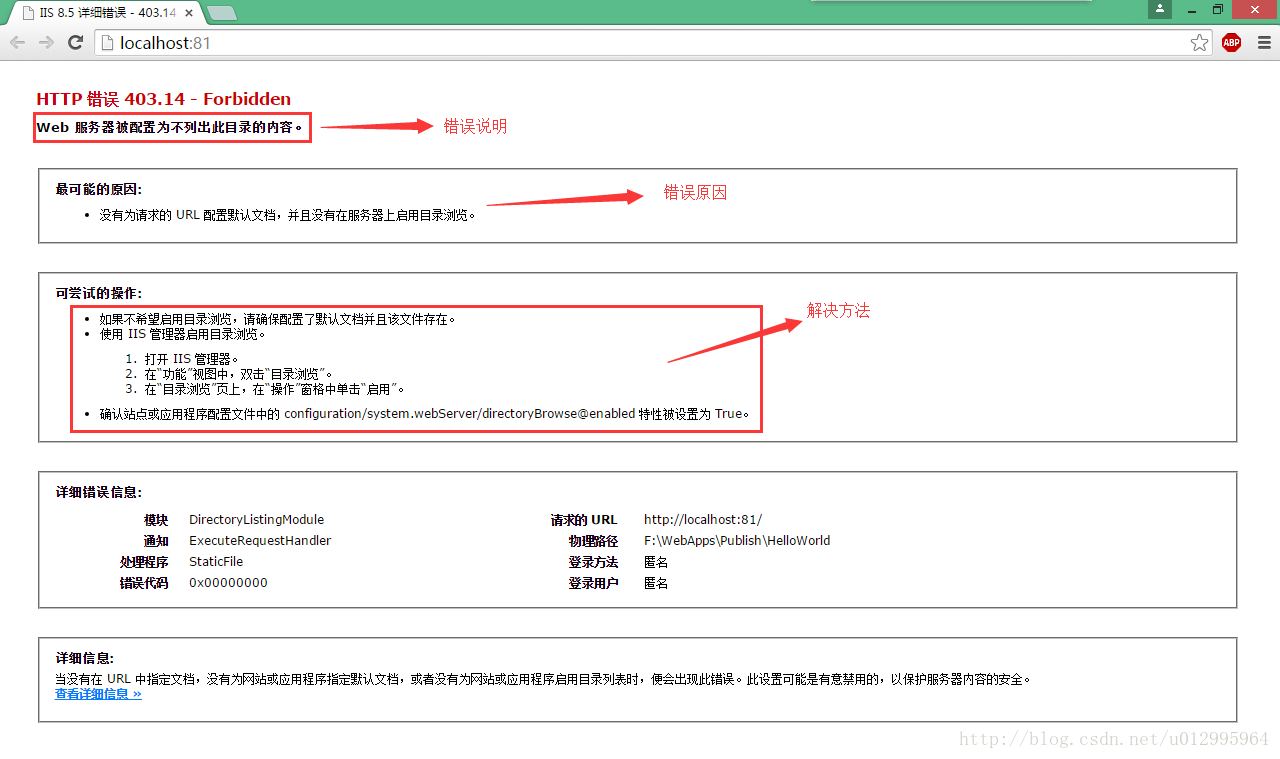Select the http://localhost:81/ requested URL
The width and height of the screenshot is (1280, 759).
pyautogui.click(x=703, y=520)
